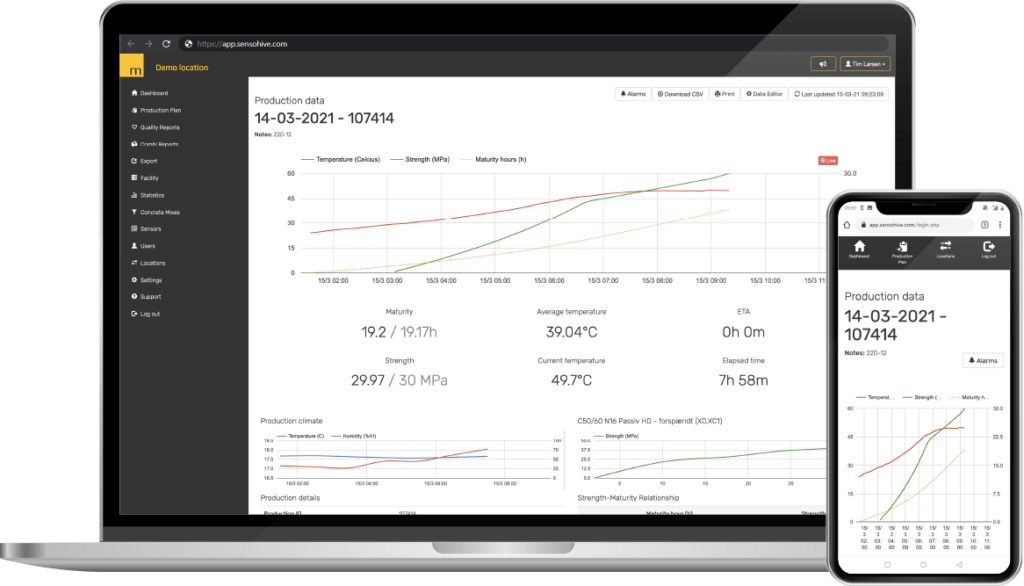1024x586 pixels.
Task: Click the phone back navigation triangle
Action: click(x=959, y=564)
